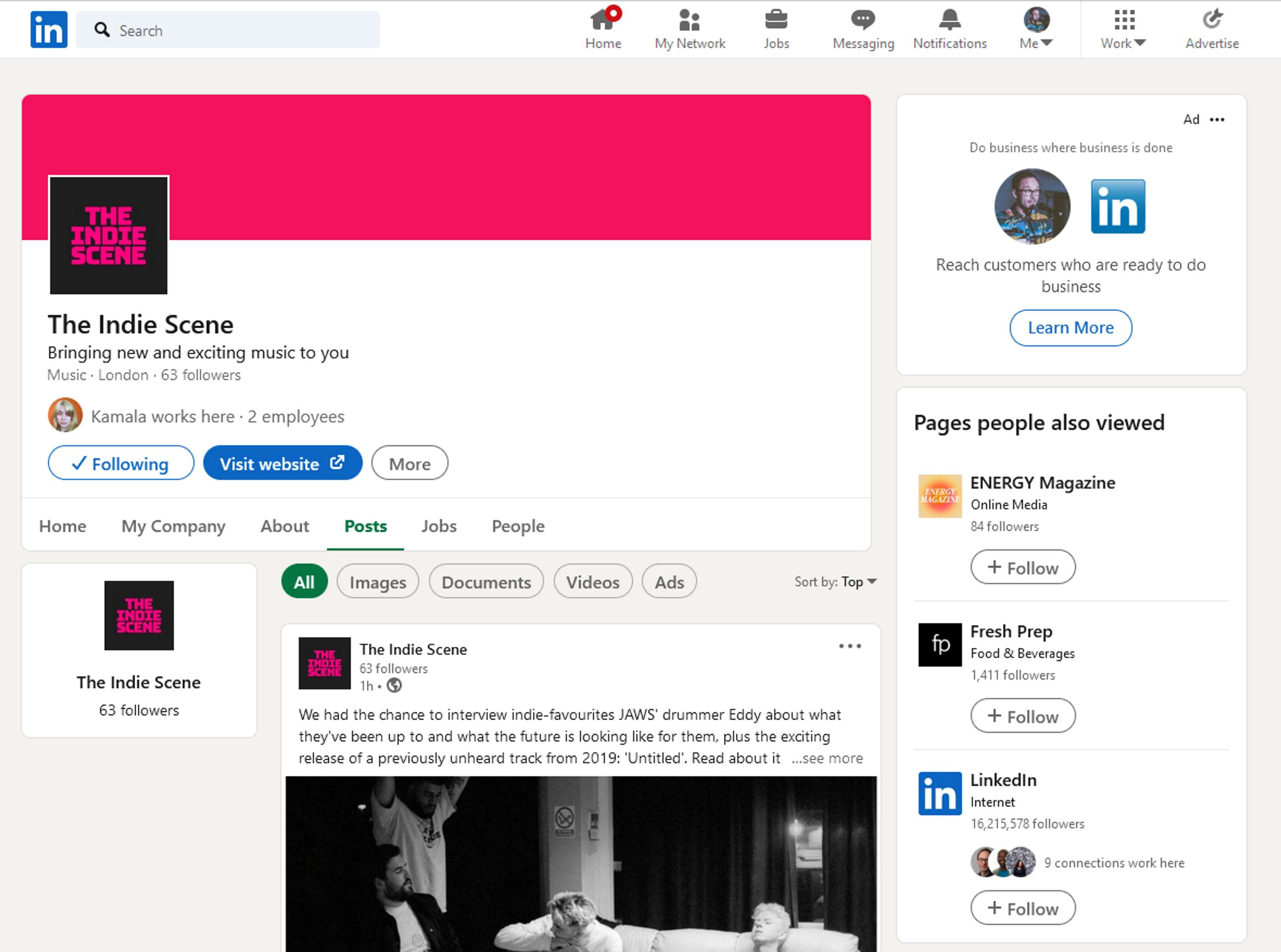The image size is (1281, 952).
Task: Click the connections avatars under LinkedIn page
Action: pos(1003,862)
